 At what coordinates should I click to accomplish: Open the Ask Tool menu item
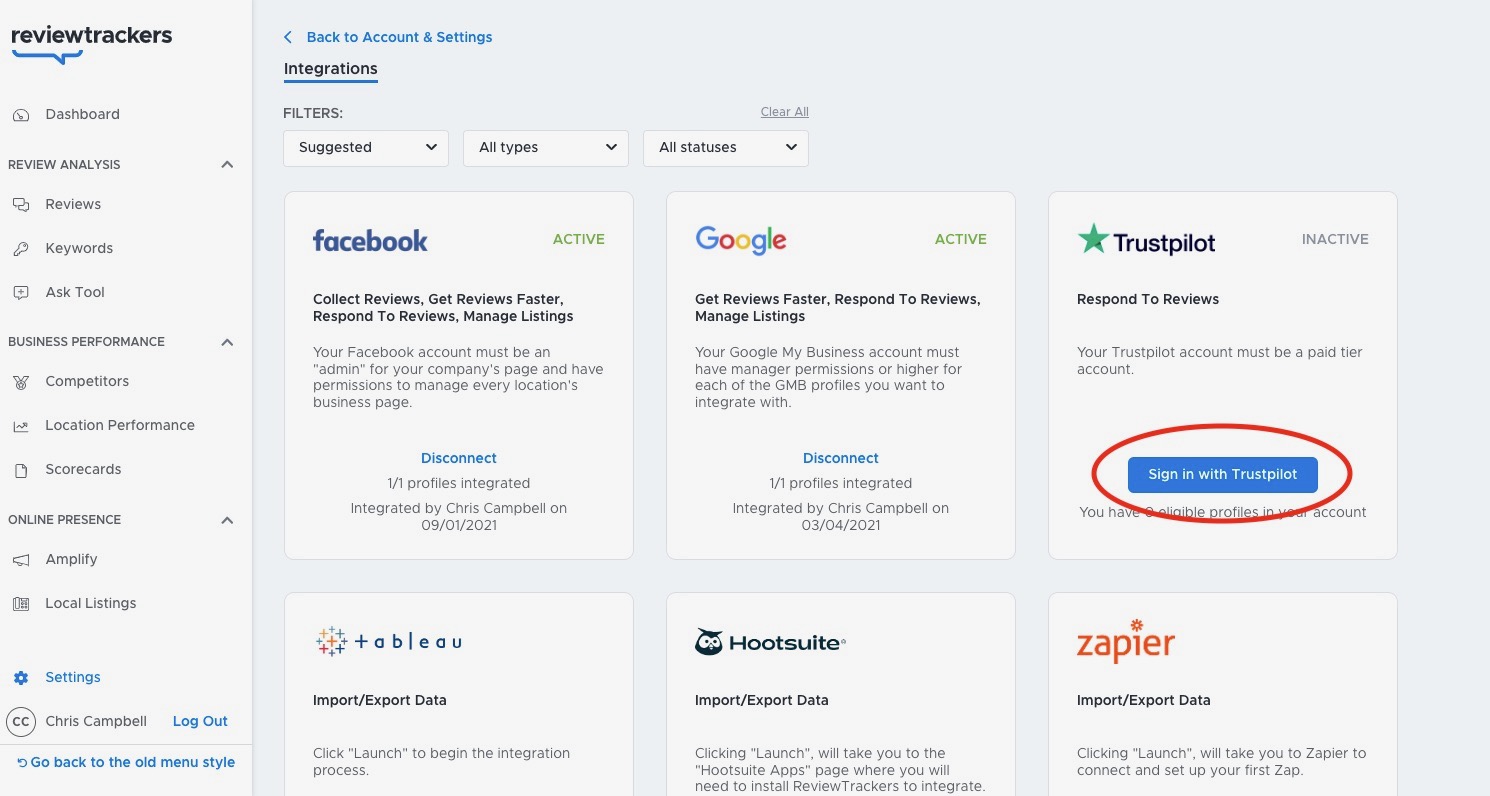coord(75,292)
